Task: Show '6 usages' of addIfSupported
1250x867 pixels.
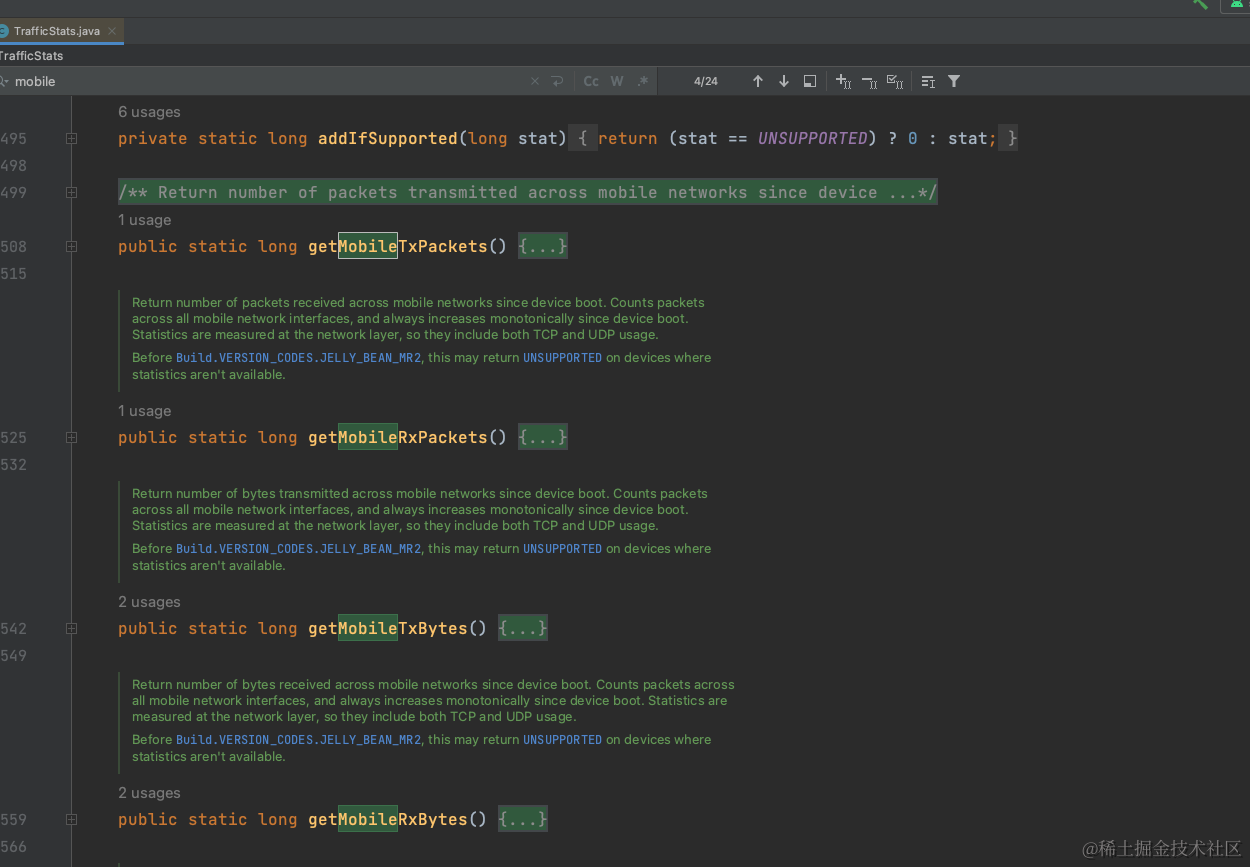Action: [149, 112]
